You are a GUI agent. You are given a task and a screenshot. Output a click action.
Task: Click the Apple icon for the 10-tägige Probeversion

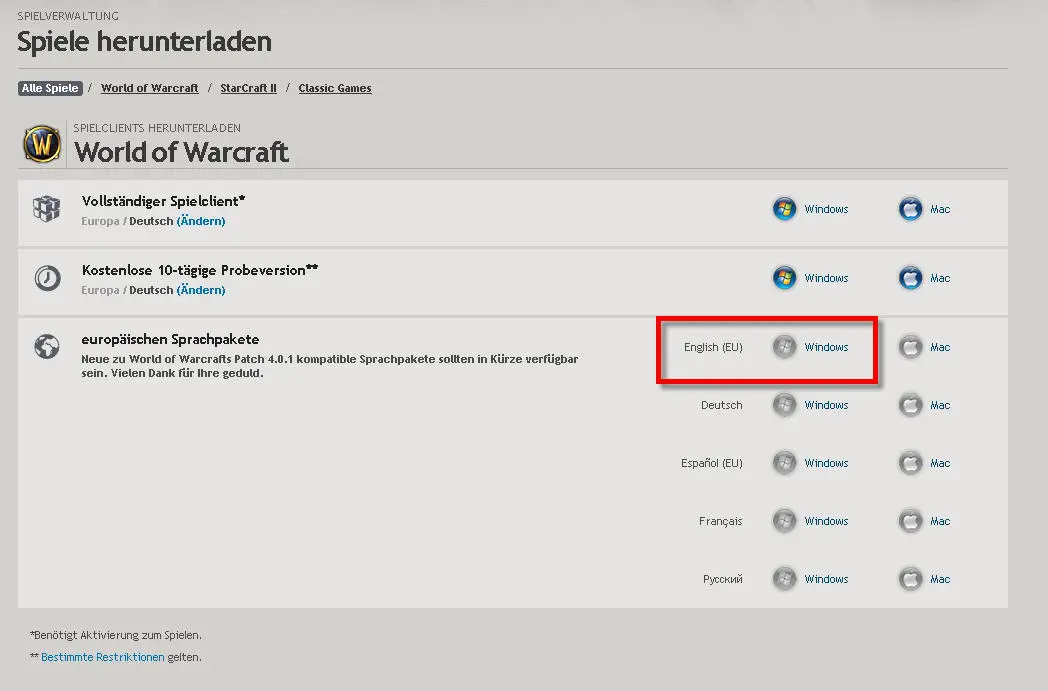pos(910,278)
